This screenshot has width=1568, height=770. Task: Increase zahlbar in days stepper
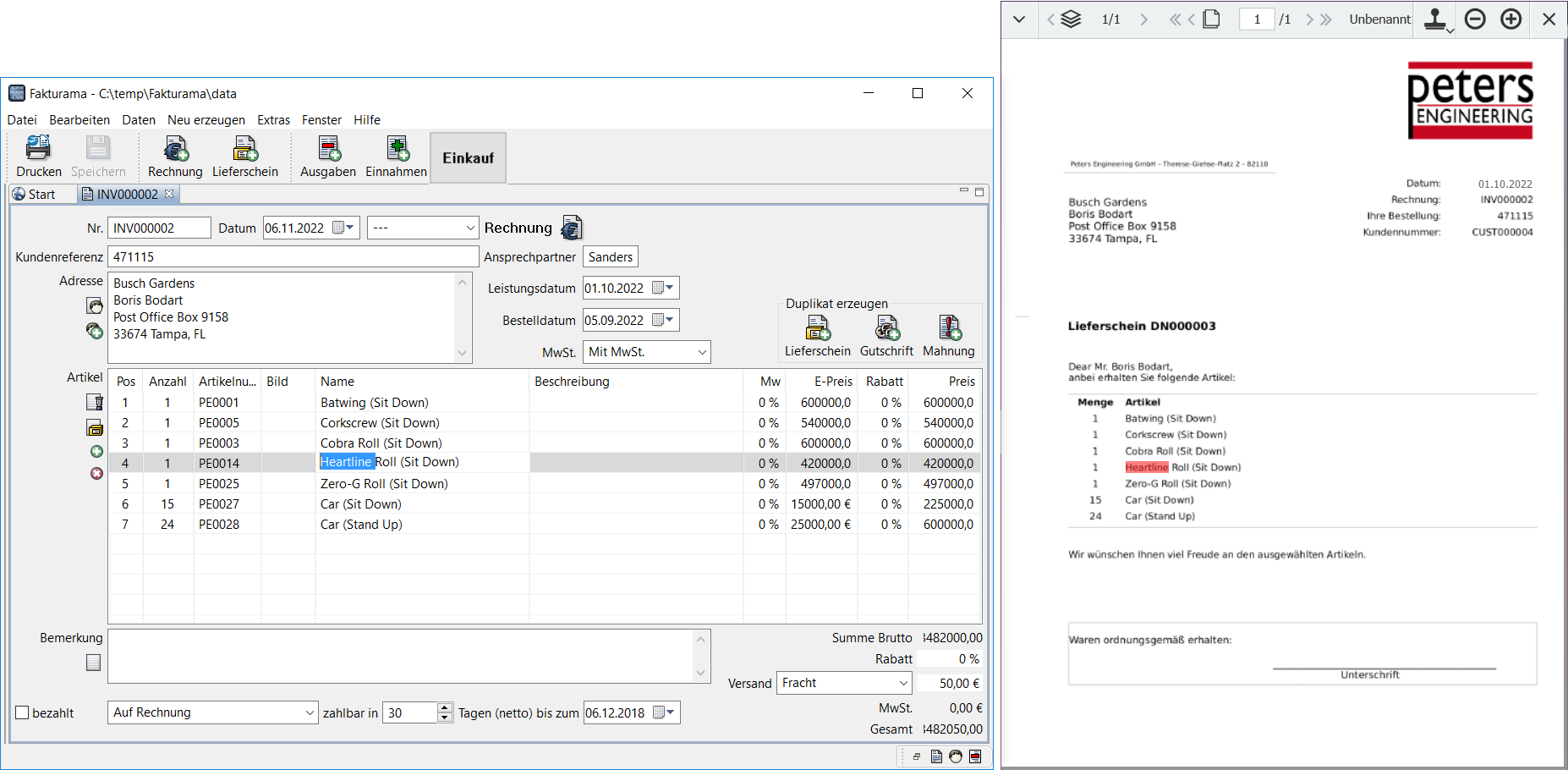pos(445,708)
